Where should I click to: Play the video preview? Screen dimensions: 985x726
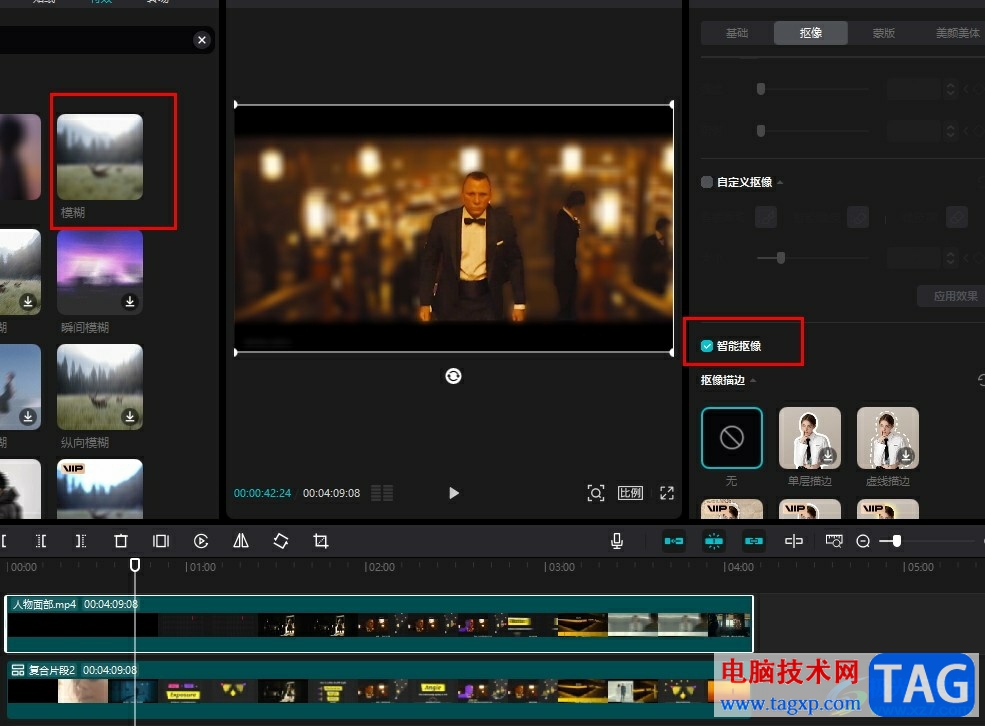point(454,493)
